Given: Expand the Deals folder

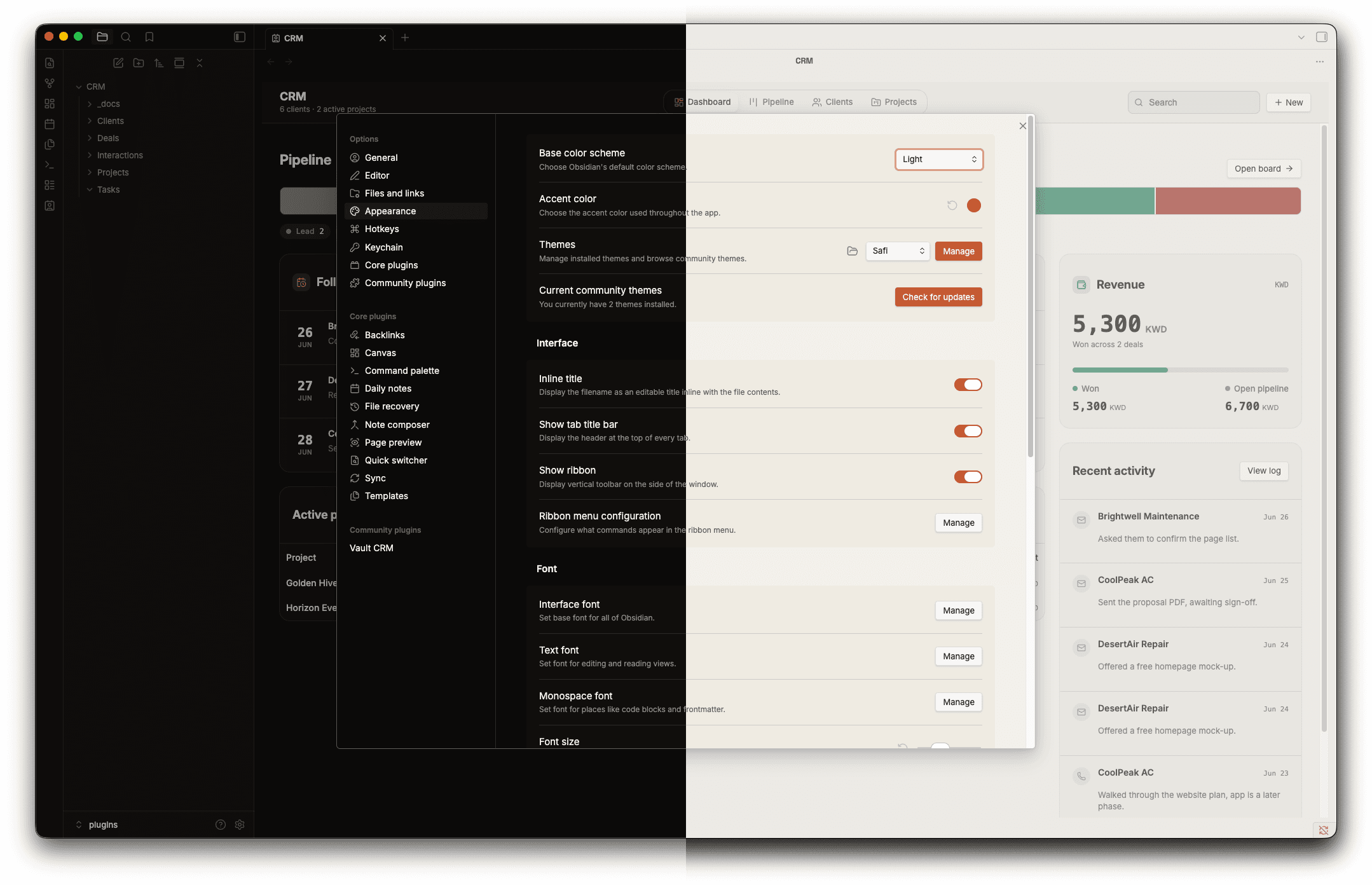Looking at the screenshot, I should coord(90,138).
